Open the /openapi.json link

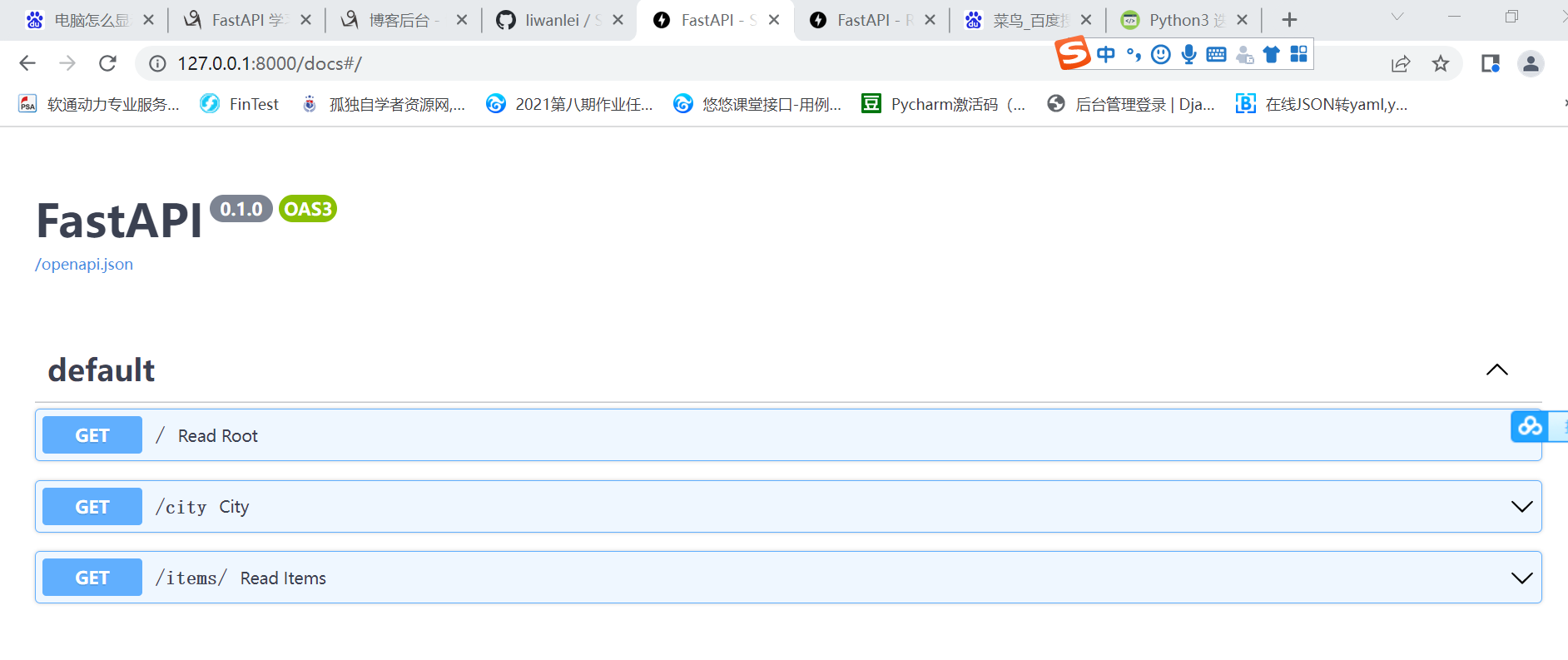tap(84, 264)
